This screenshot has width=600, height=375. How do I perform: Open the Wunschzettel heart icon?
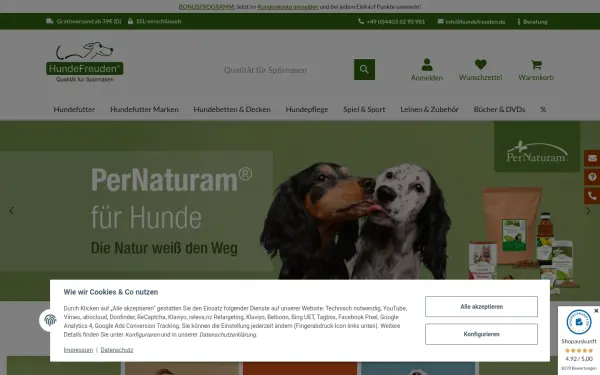point(481,70)
